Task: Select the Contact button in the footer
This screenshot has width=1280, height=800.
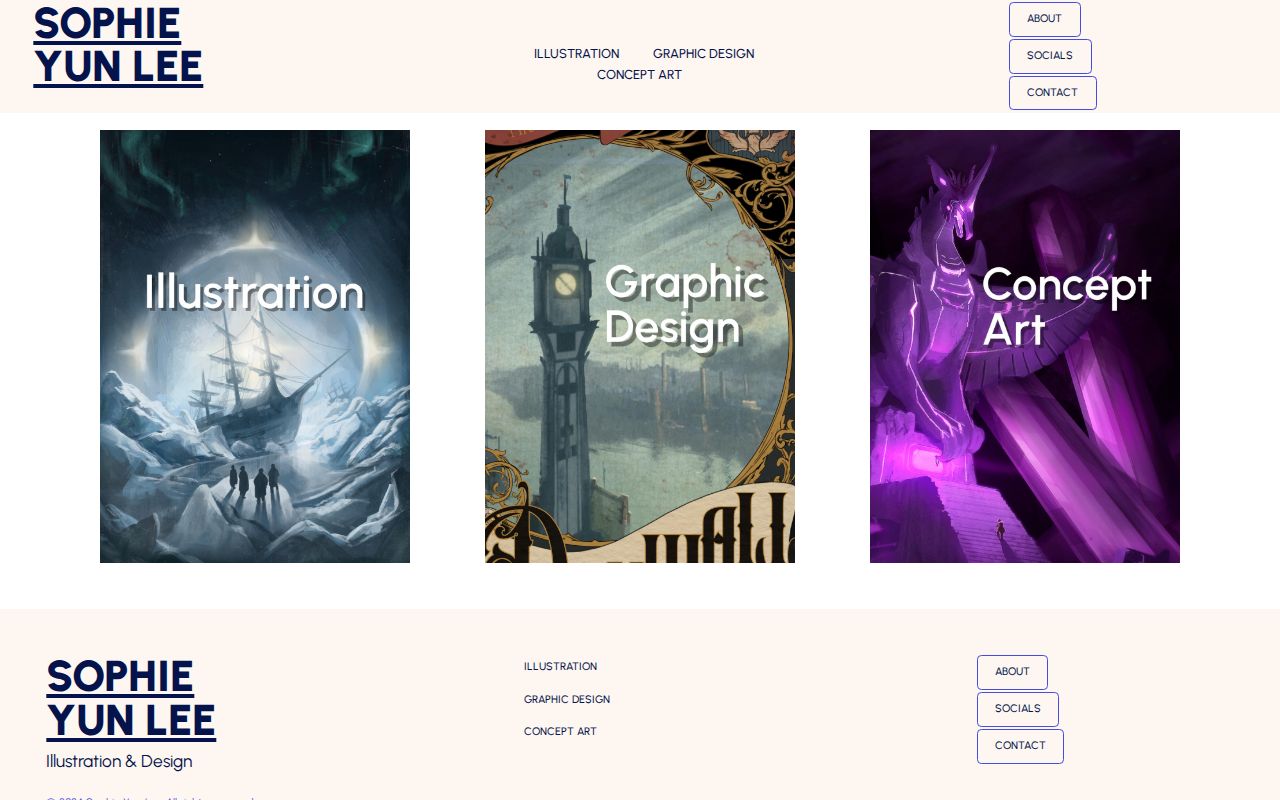Action: (x=1020, y=746)
